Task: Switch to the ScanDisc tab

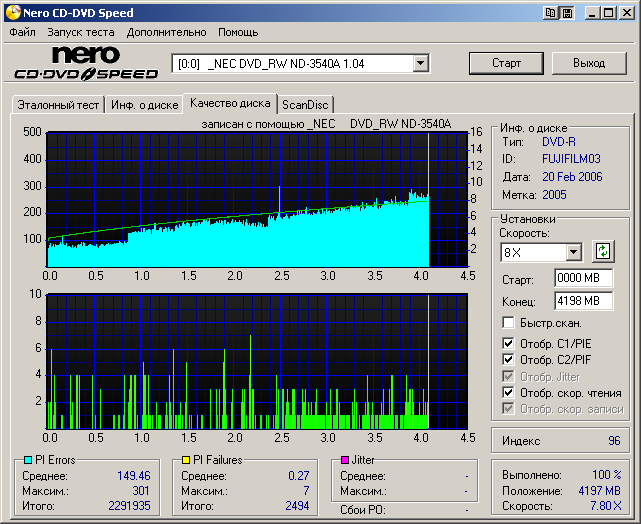Action: 304,104
